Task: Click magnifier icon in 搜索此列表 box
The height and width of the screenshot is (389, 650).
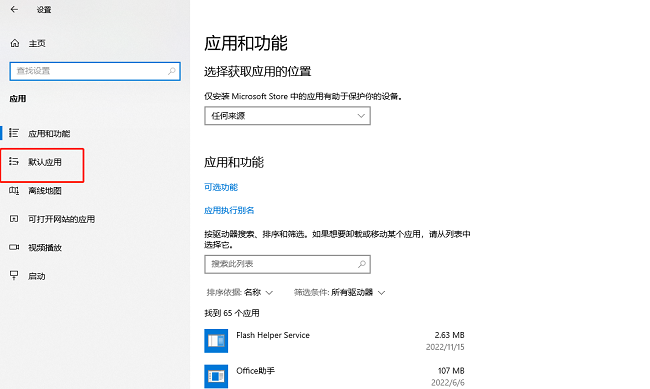Action: [x=361, y=264]
